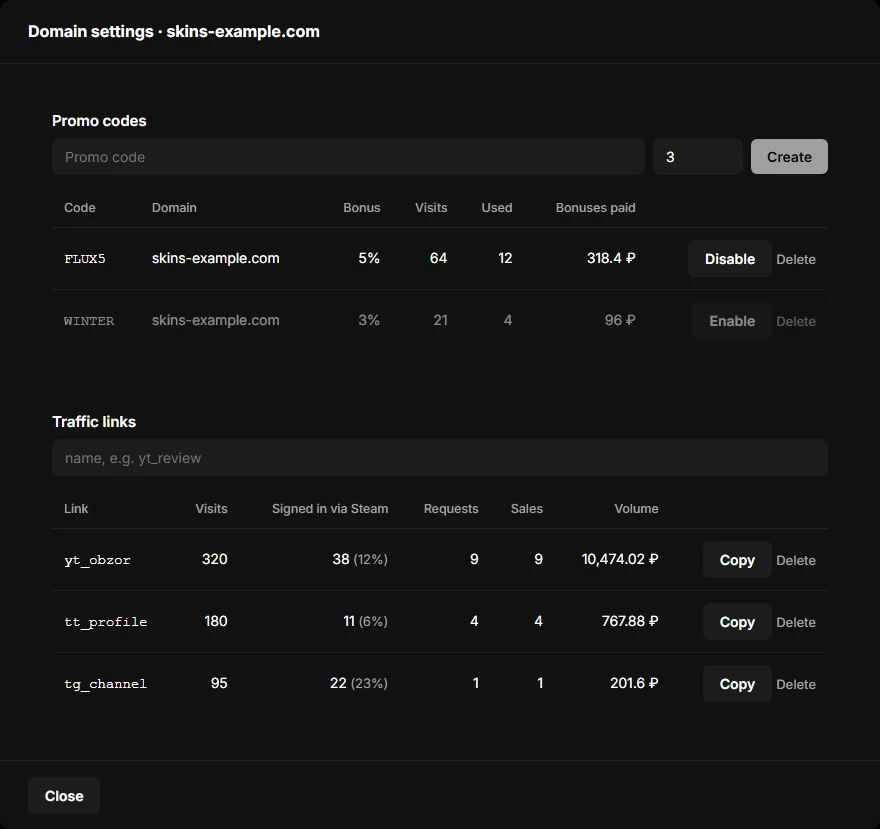Delete the FLUX5 promo code
This screenshot has width=880, height=829.
pyautogui.click(x=796, y=259)
